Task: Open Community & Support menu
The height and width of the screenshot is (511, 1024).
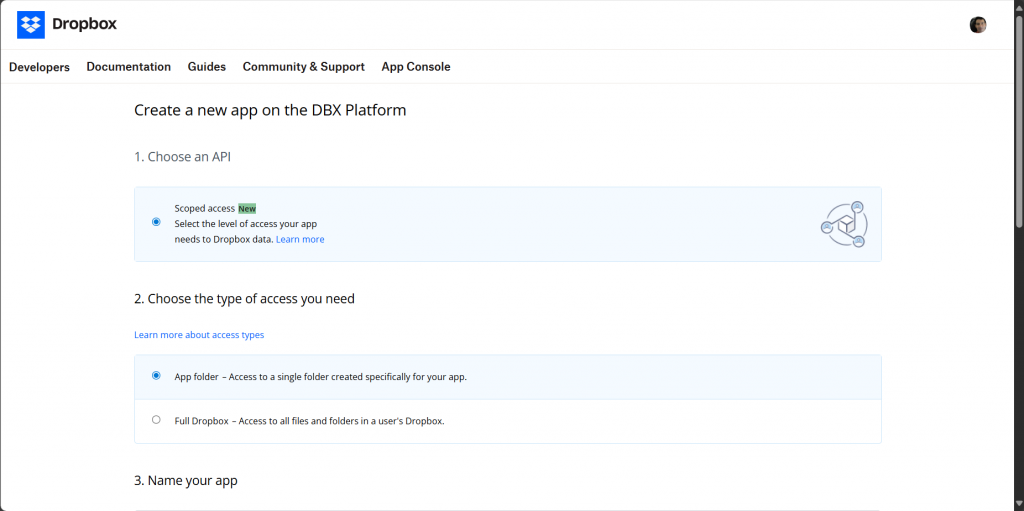Action: pos(304,67)
